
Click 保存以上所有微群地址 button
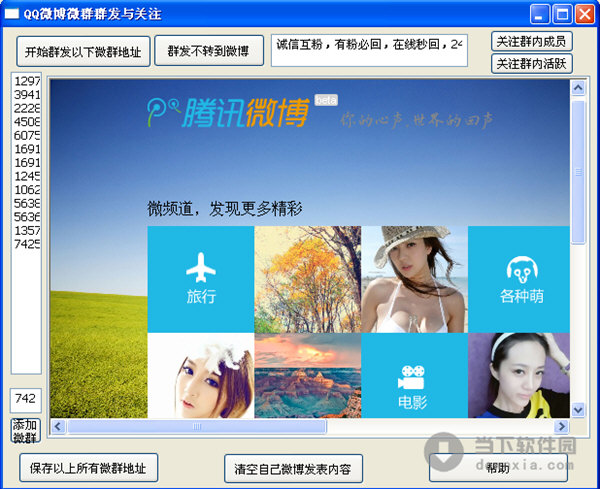(88, 468)
